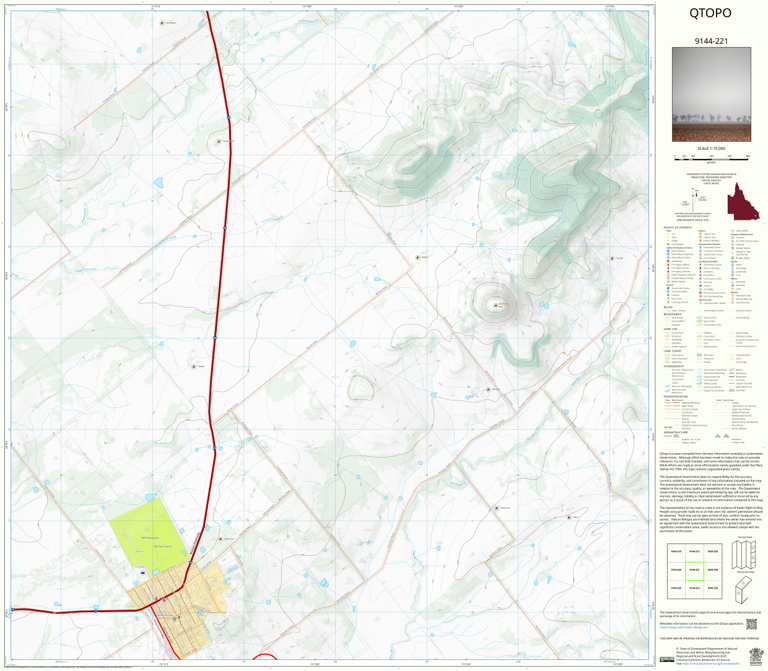768x671 pixels.
Task: Open the qtopo.information.qld.gov.au link
Action: pos(683,626)
